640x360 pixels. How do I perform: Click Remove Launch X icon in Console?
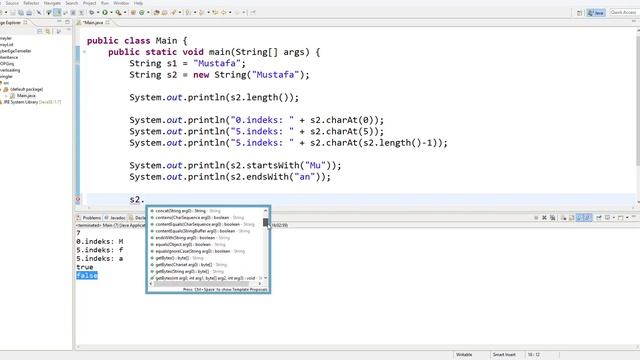coord(544,218)
